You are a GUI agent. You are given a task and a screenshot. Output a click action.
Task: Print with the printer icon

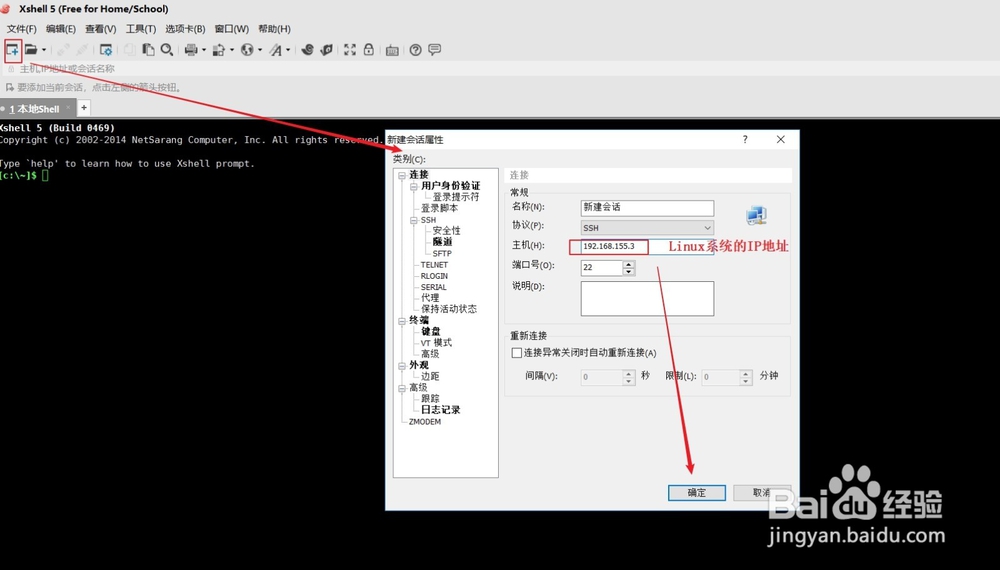(x=191, y=50)
